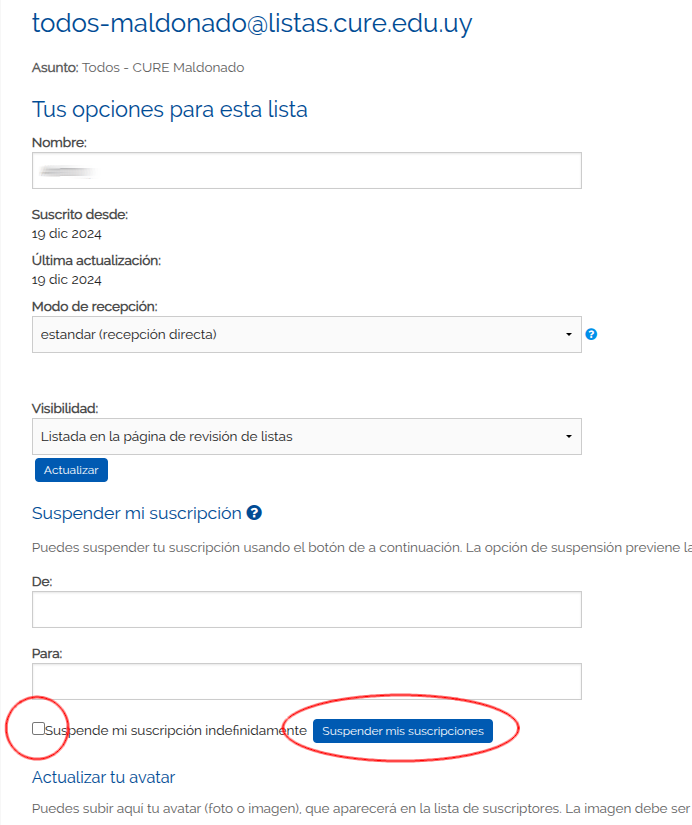Viewport: 692px width, 825px height.
Task: Click the Suspender mi suscripción heading text
Action: tap(136, 513)
